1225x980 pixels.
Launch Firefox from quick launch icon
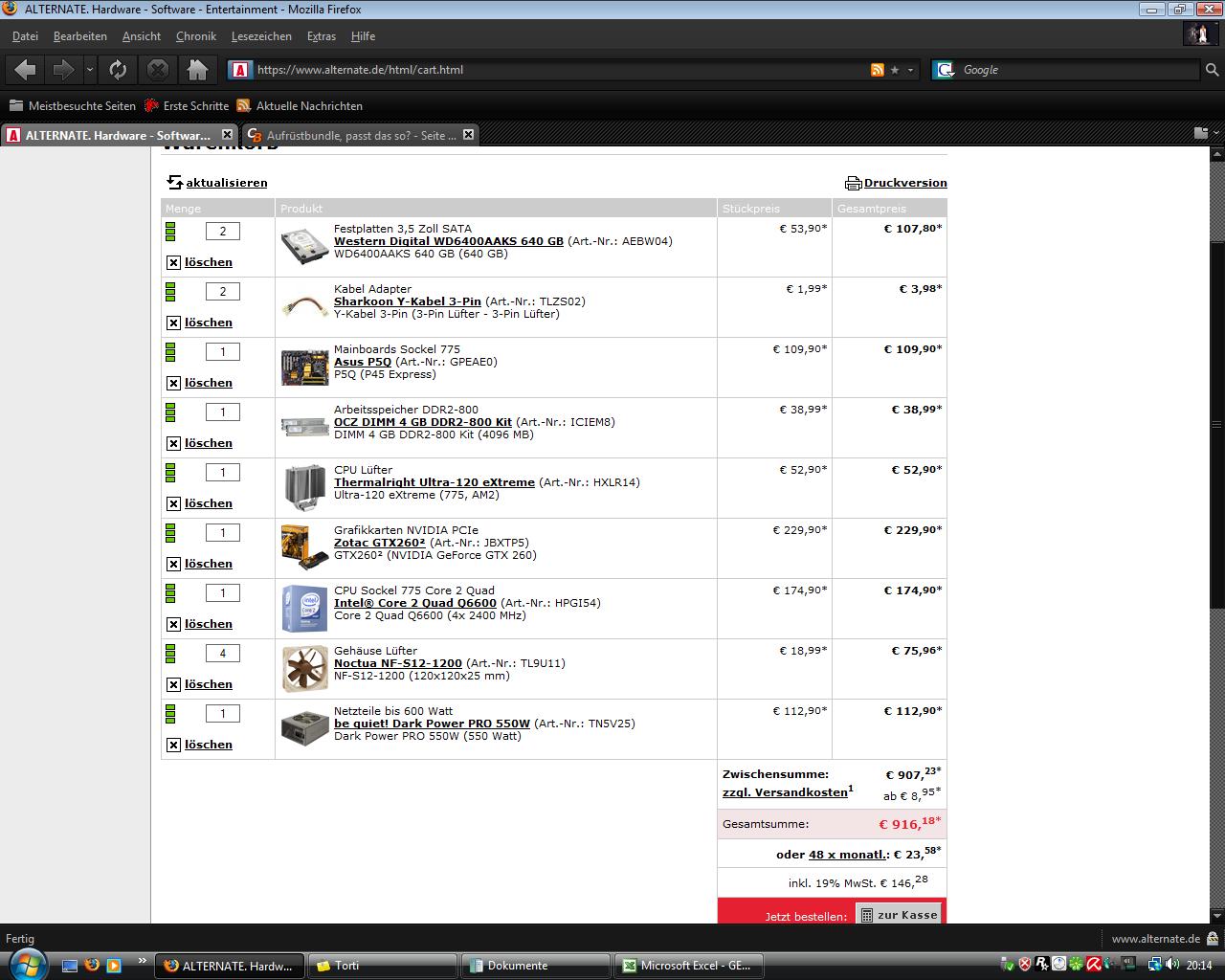tap(92, 965)
